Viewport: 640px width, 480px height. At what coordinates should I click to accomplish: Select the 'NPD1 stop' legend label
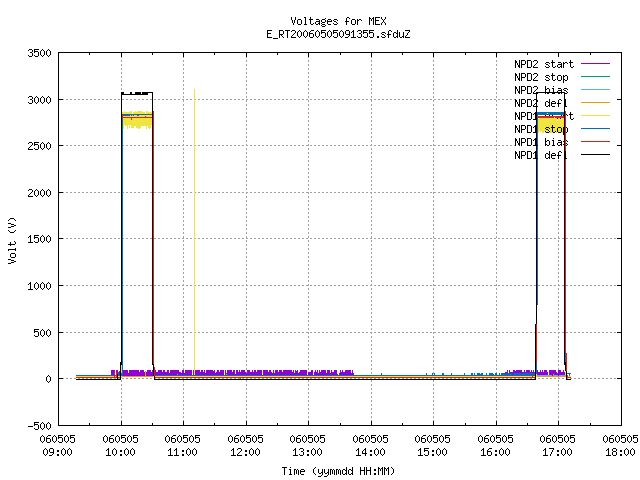point(541,129)
